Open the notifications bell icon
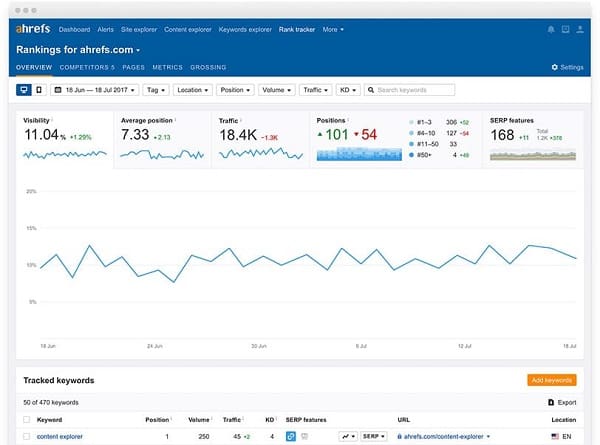The width and height of the screenshot is (600, 445). pyautogui.click(x=551, y=29)
